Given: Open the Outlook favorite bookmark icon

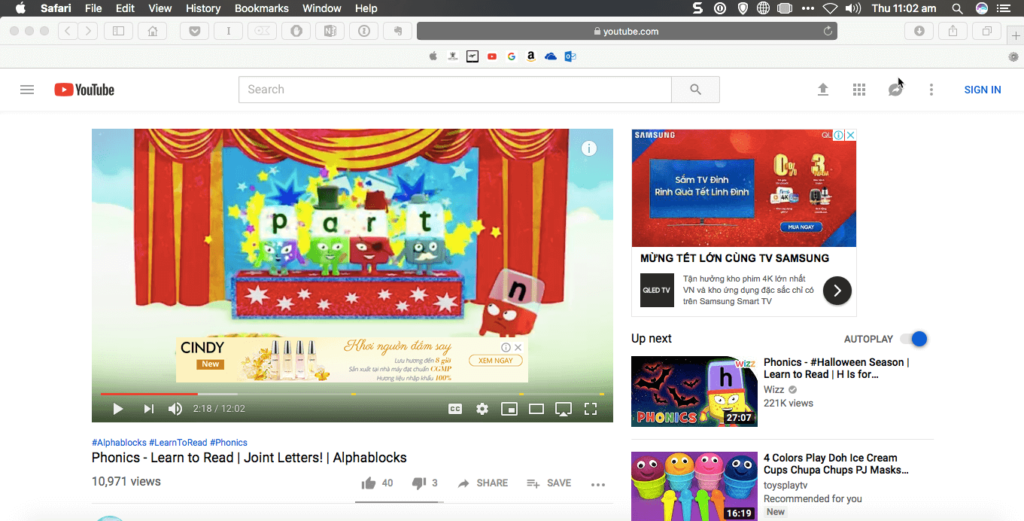Looking at the screenshot, I should 570,57.
